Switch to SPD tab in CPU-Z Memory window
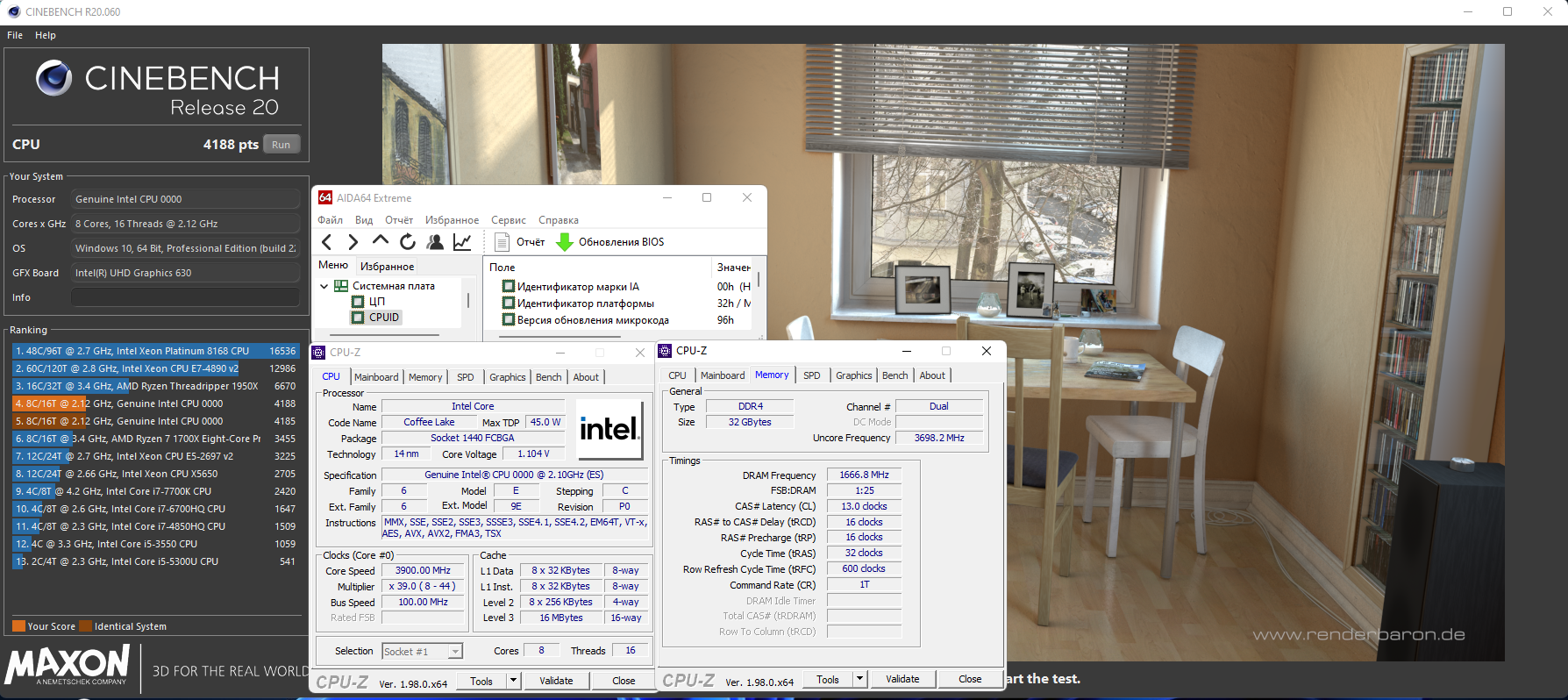Screen dimensions: 1568x700 [812, 375]
